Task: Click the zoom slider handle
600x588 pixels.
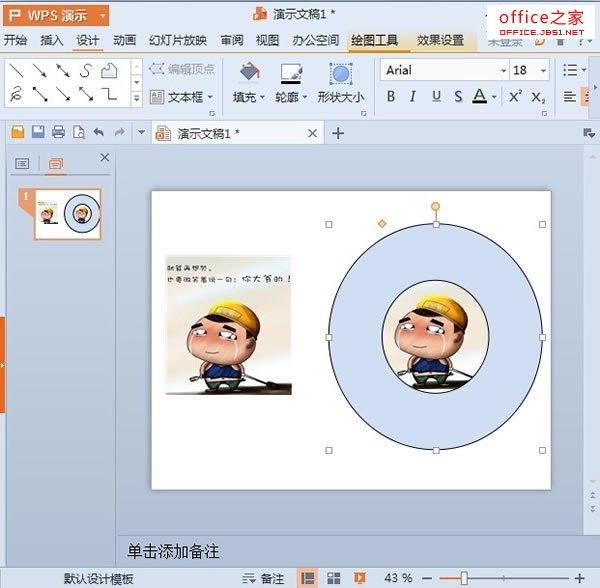Action: (464, 578)
